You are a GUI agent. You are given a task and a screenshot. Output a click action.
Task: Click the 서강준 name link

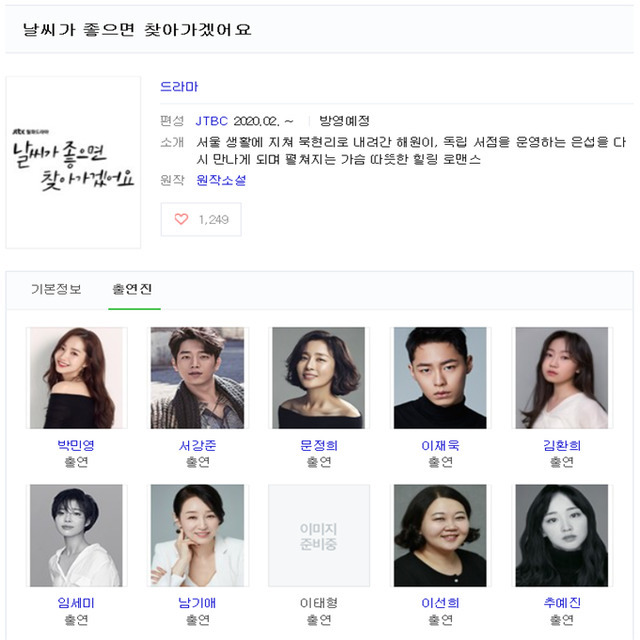pos(198,445)
